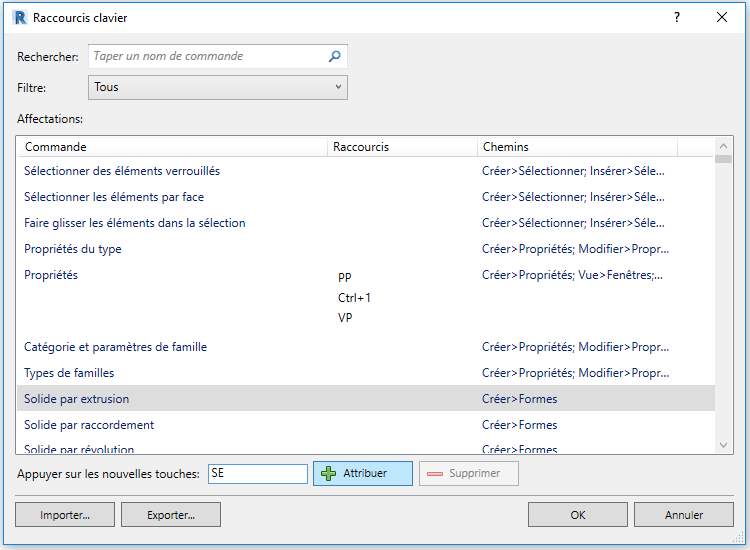Click the list scrollbar down arrow

pyautogui.click(x=724, y=445)
